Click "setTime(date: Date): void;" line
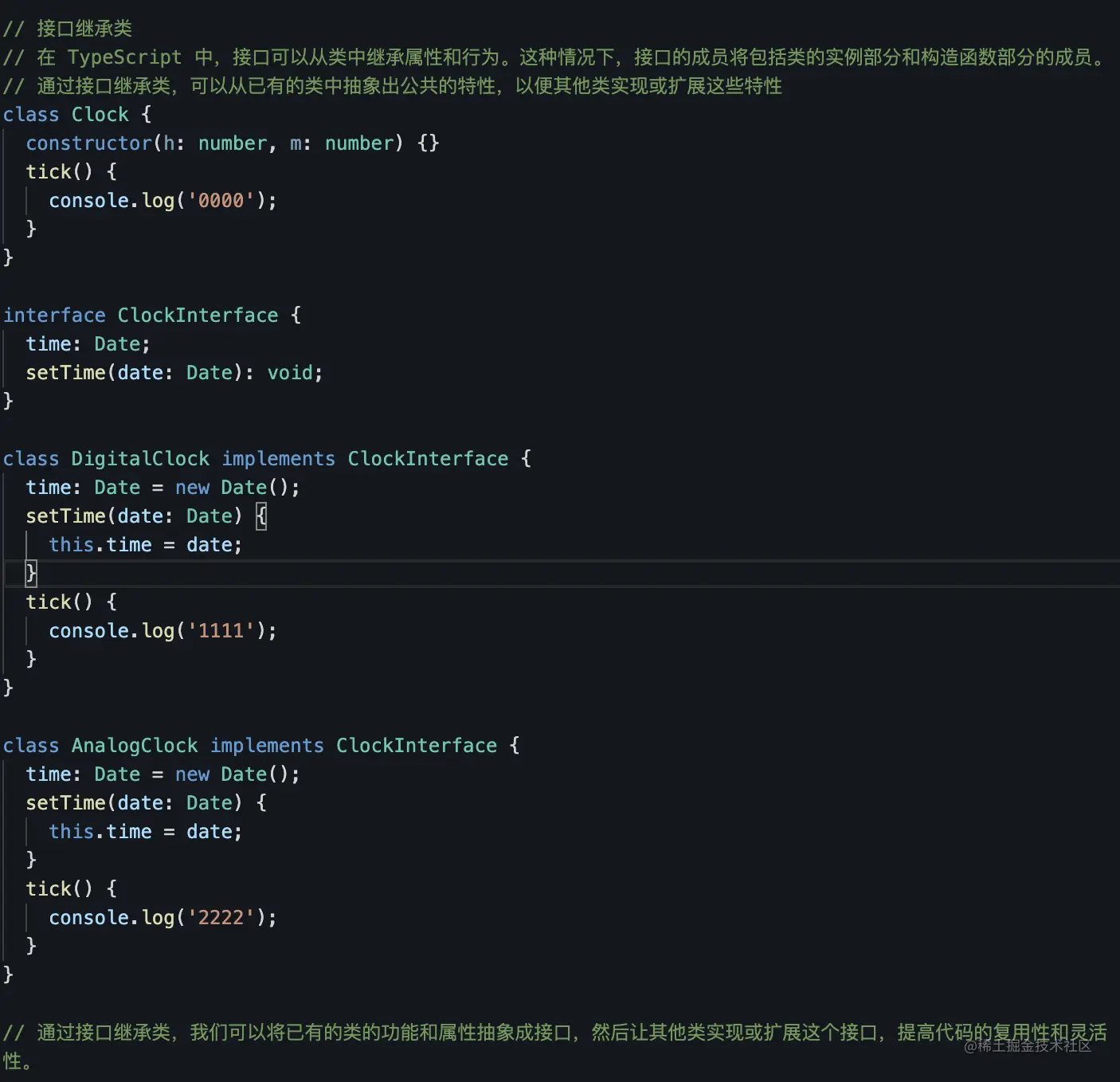This screenshot has width=1120, height=1082. (x=174, y=373)
